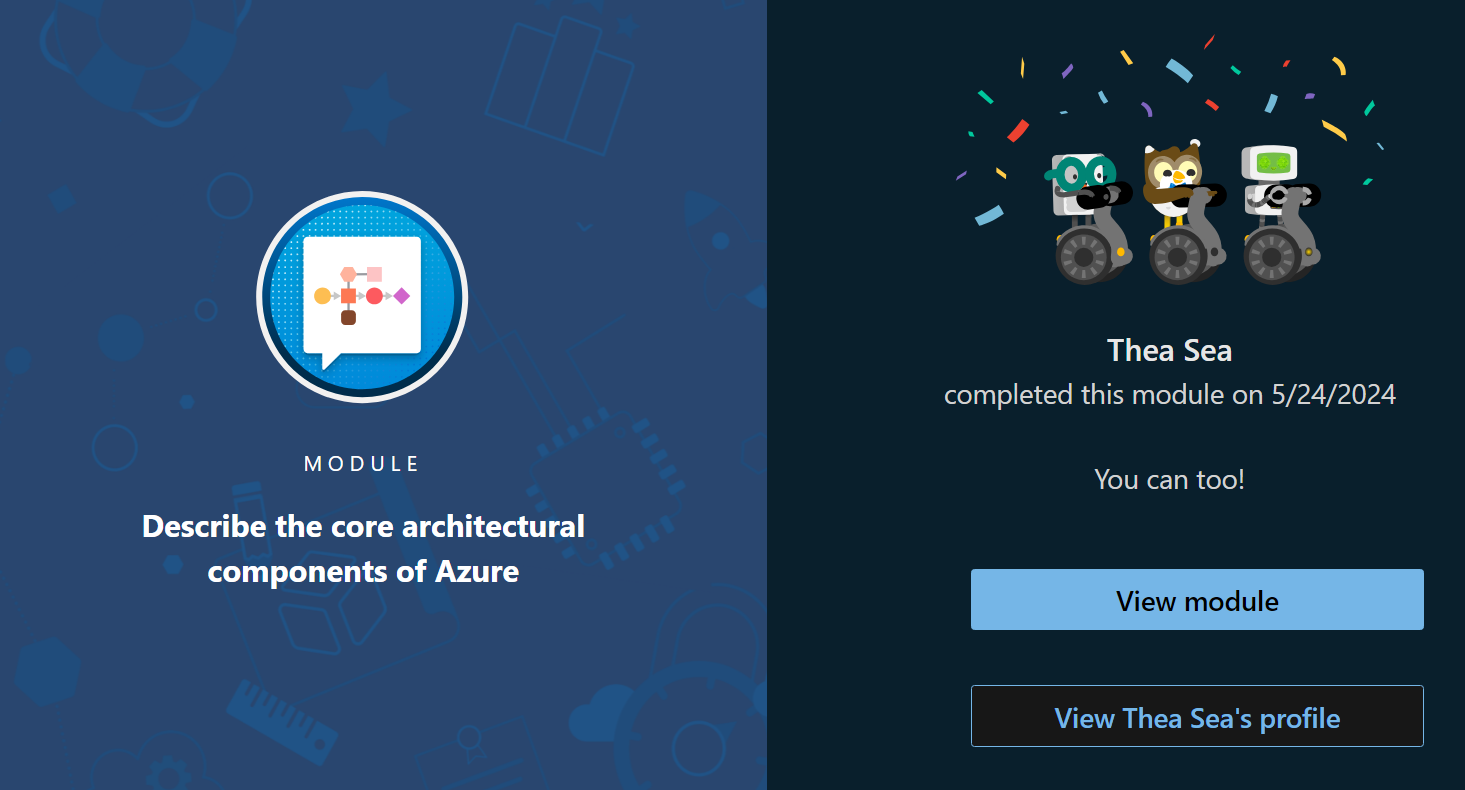Open the View module button
Viewport: 1465px width, 790px height.
[x=1196, y=599]
